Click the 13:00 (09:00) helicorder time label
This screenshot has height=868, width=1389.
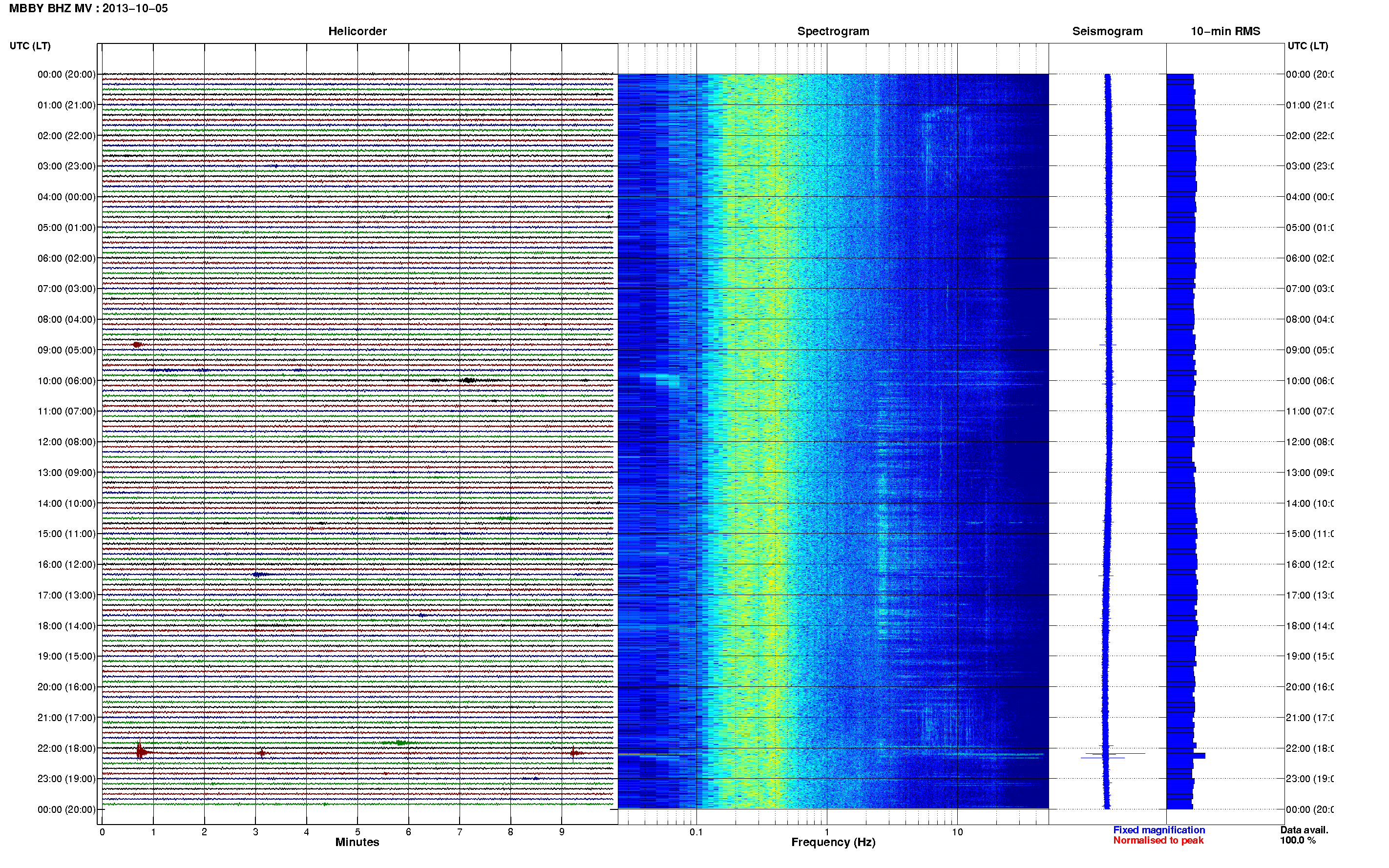66,473
